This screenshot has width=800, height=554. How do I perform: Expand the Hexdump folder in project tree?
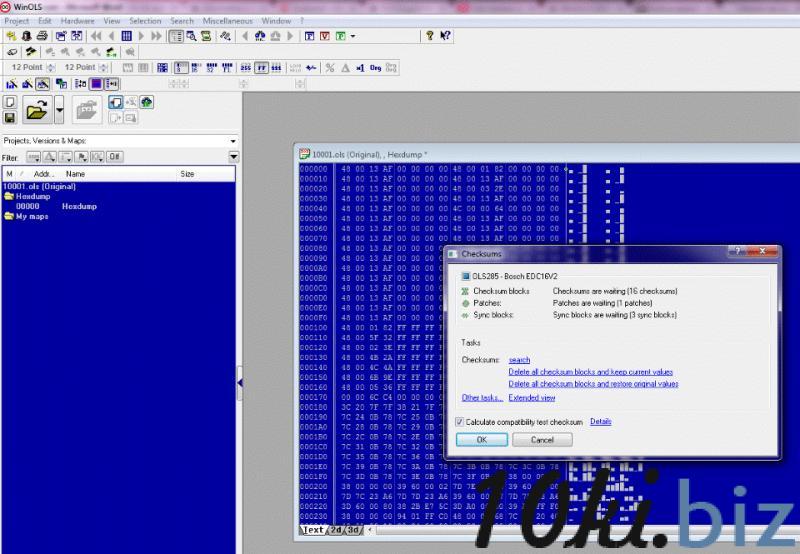pyautogui.click(x=9, y=196)
